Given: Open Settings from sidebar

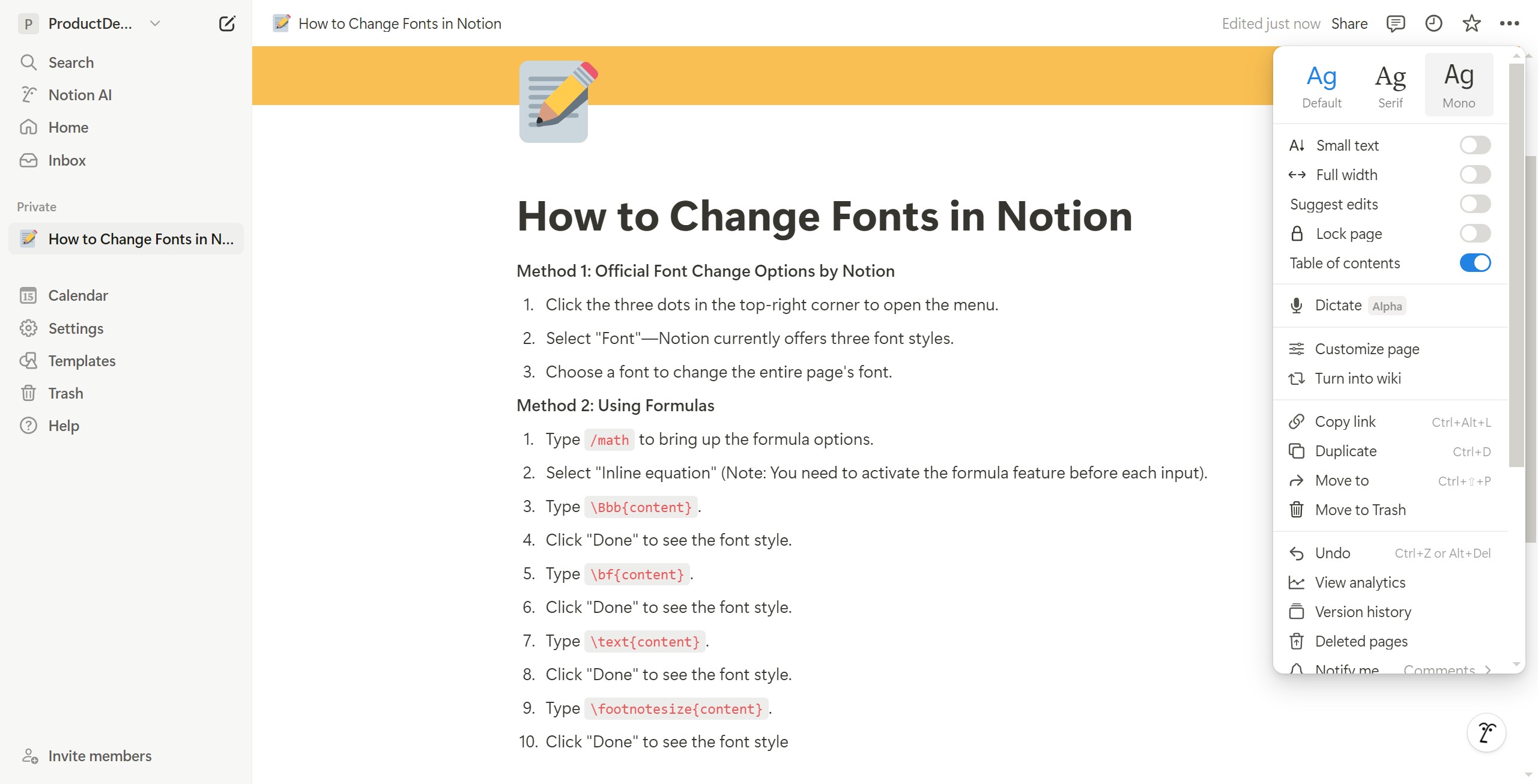Looking at the screenshot, I should pos(126,328).
